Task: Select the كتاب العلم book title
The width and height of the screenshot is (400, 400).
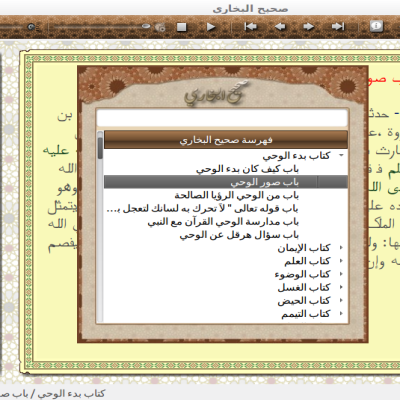Action: point(307,261)
